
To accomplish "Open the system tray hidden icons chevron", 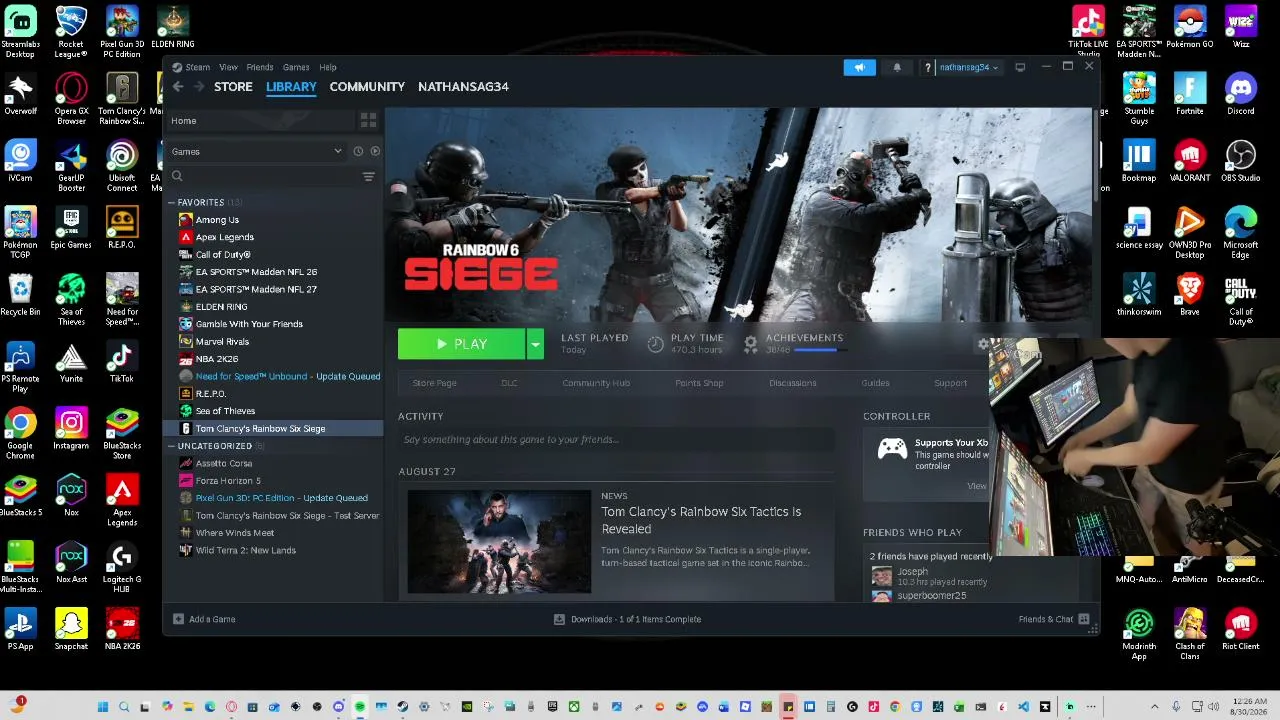I will [1154, 707].
